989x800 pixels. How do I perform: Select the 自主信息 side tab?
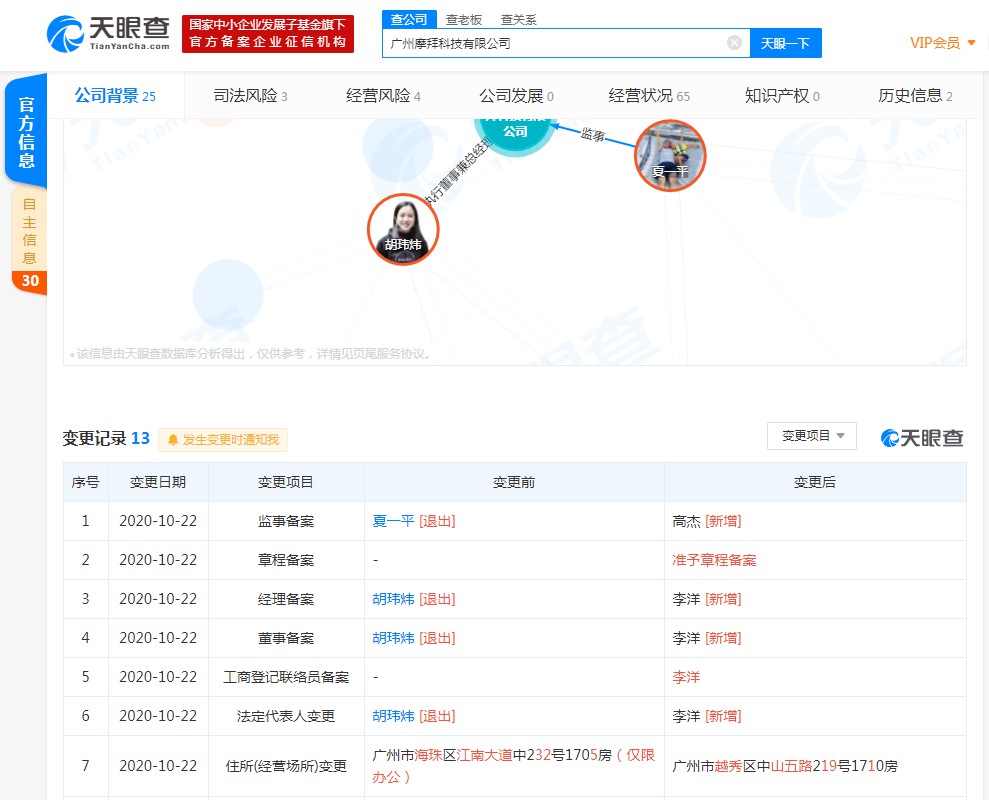coord(29,240)
